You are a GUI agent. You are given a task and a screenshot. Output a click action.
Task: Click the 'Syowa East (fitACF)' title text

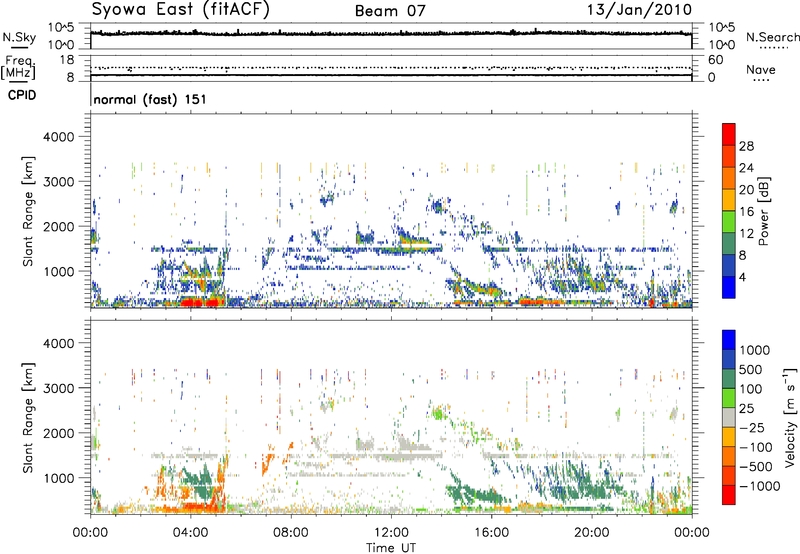click(180, 9)
